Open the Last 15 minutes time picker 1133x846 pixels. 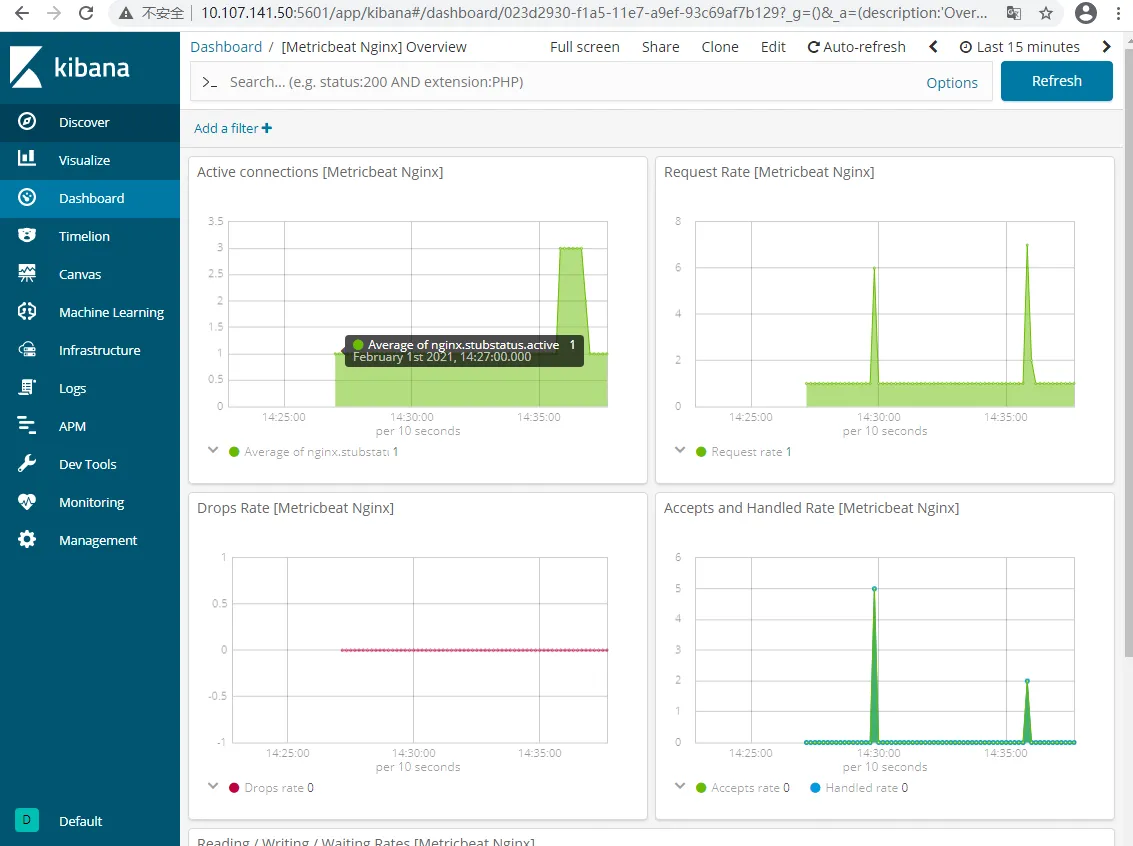click(1020, 47)
